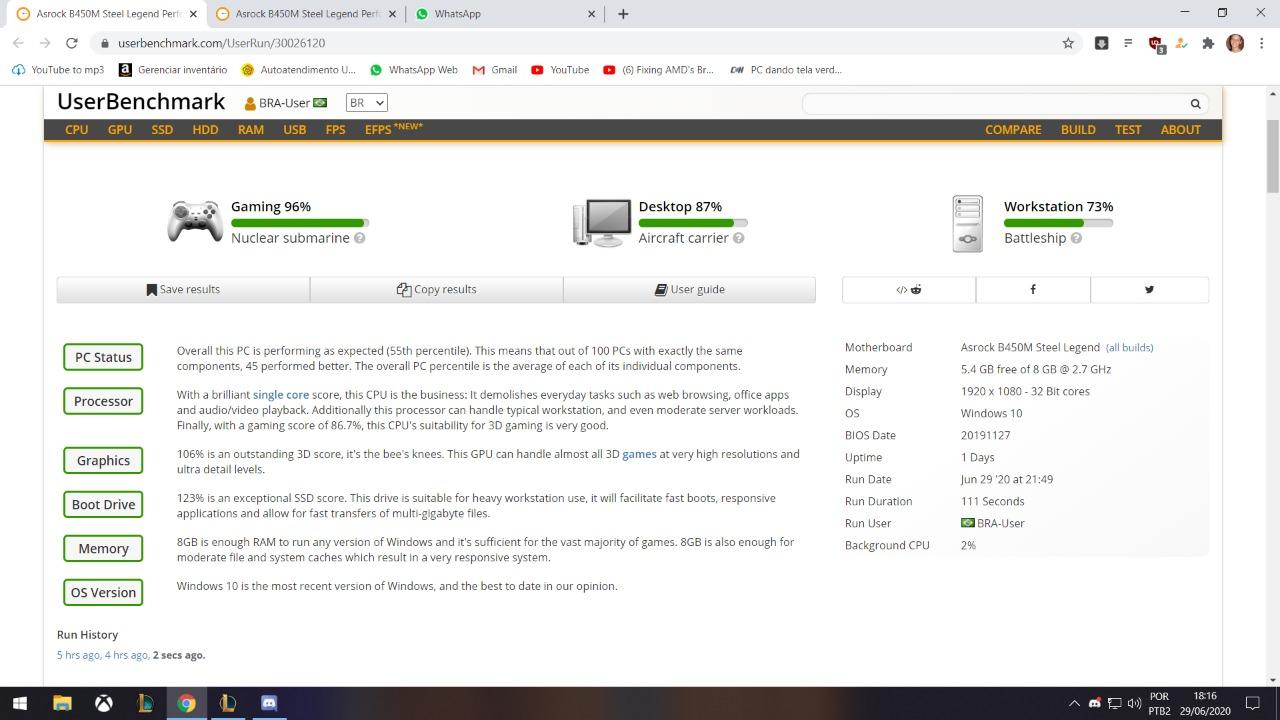Viewport: 1280px width, 720px height.
Task: Open '(all builds)' motherboard link
Action: [x=1129, y=347]
